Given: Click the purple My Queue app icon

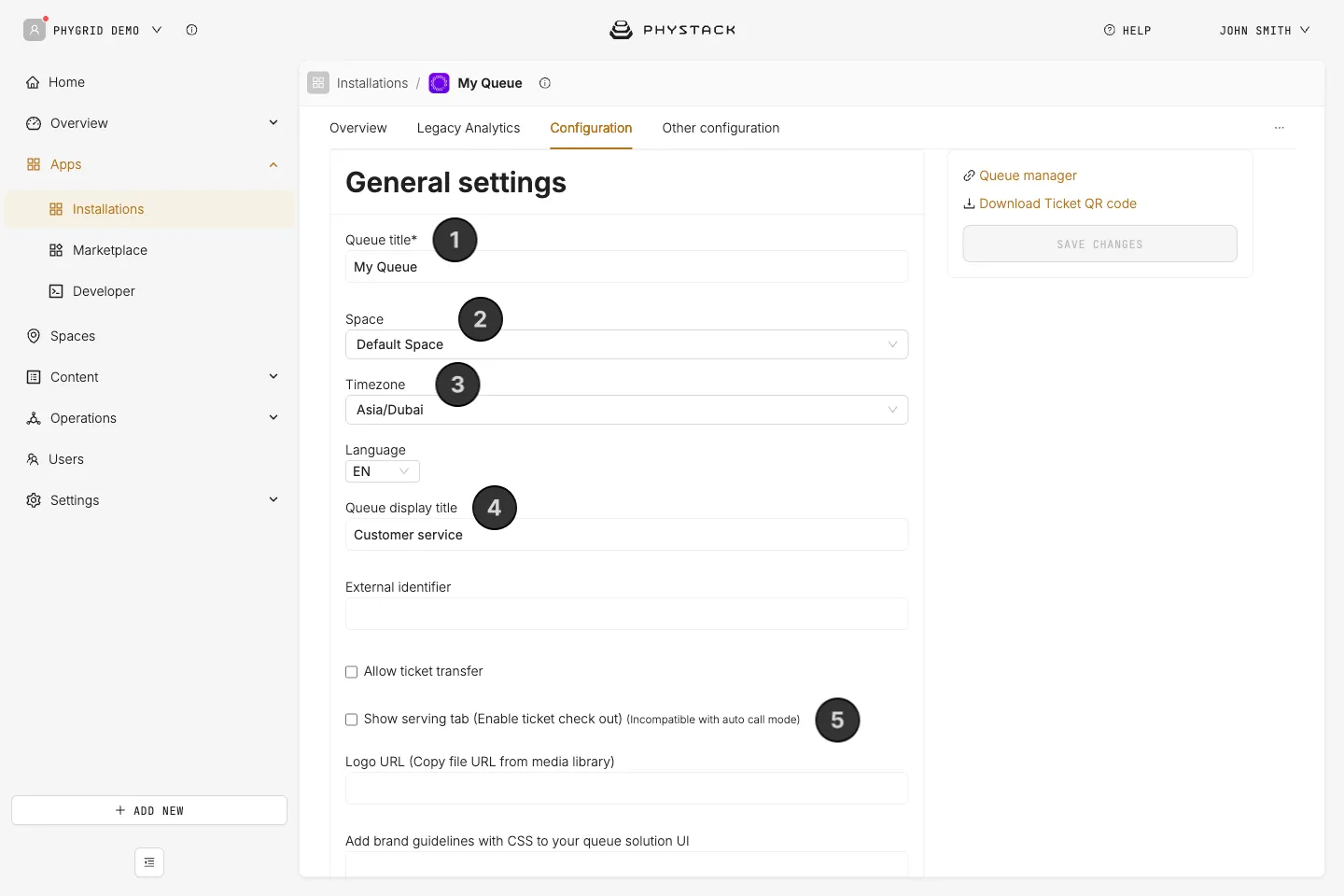Looking at the screenshot, I should tap(439, 83).
